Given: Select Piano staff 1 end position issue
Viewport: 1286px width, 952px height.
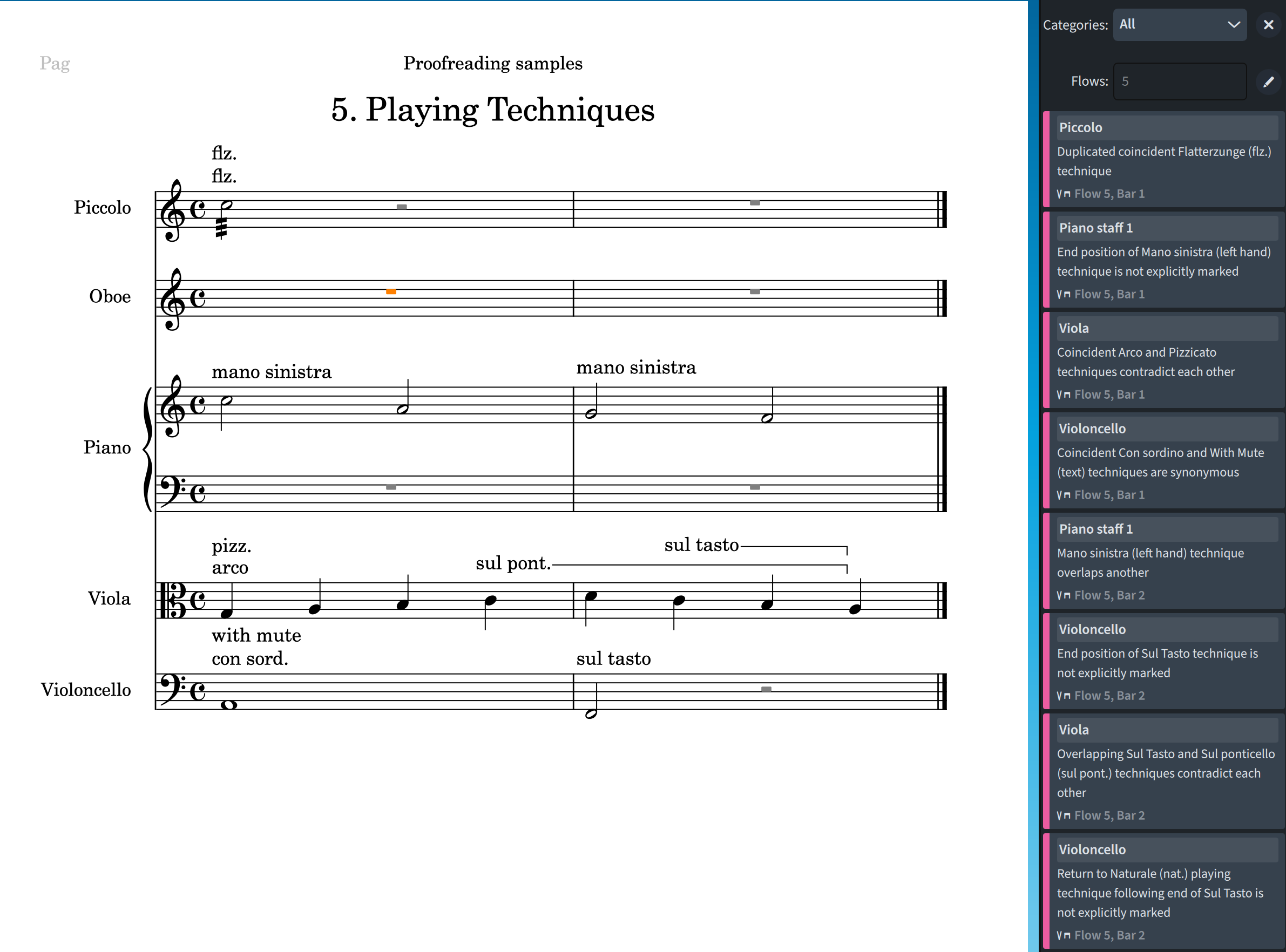Looking at the screenshot, I should pyautogui.click(x=1163, y=261).
